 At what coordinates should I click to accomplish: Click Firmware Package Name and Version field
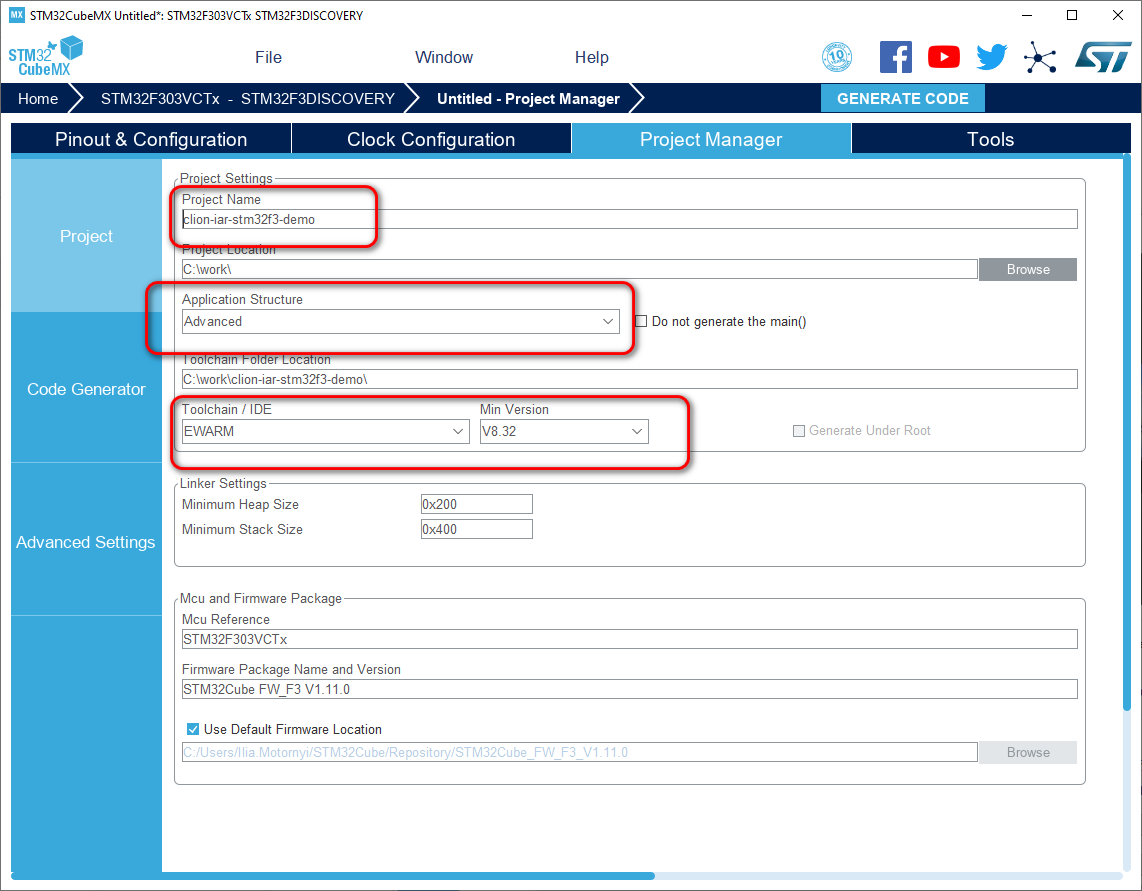(629, 689)
